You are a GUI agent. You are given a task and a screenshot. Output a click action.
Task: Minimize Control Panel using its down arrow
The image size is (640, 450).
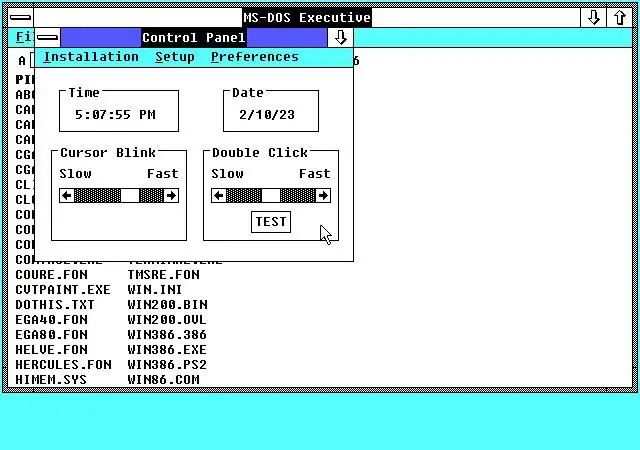[340, 38]
